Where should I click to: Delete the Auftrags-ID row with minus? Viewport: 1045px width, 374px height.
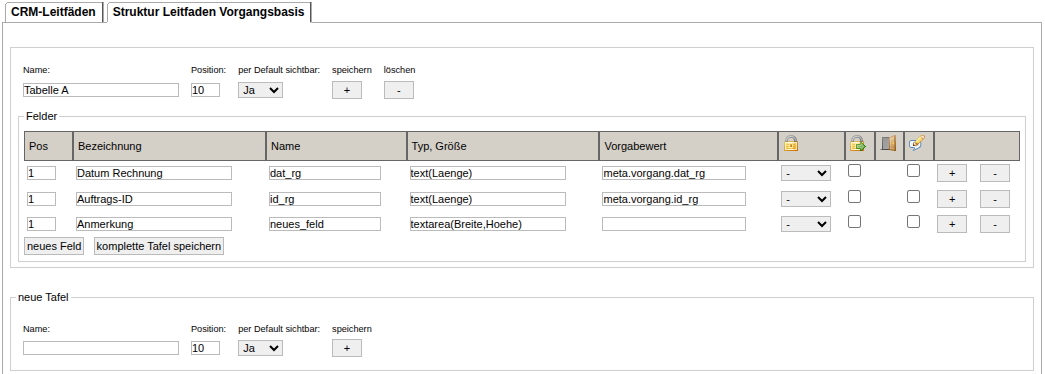pyautogui.click(x=994, y=199)
